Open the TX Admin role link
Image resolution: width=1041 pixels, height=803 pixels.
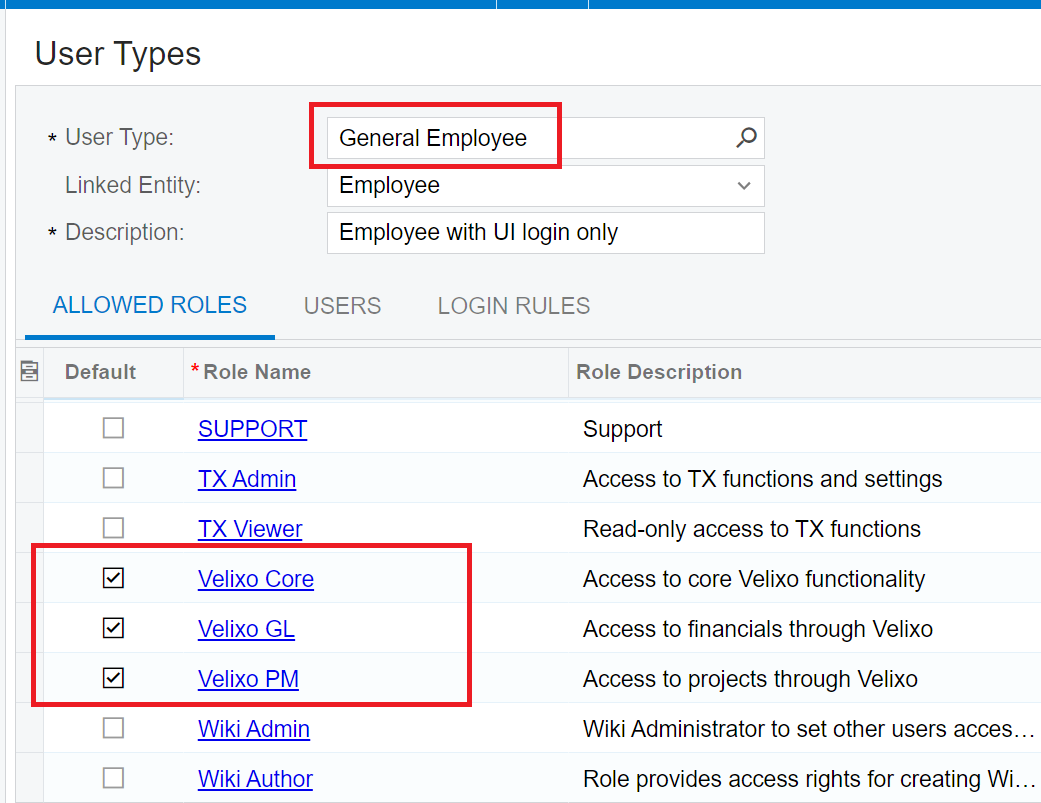[247, 478]
